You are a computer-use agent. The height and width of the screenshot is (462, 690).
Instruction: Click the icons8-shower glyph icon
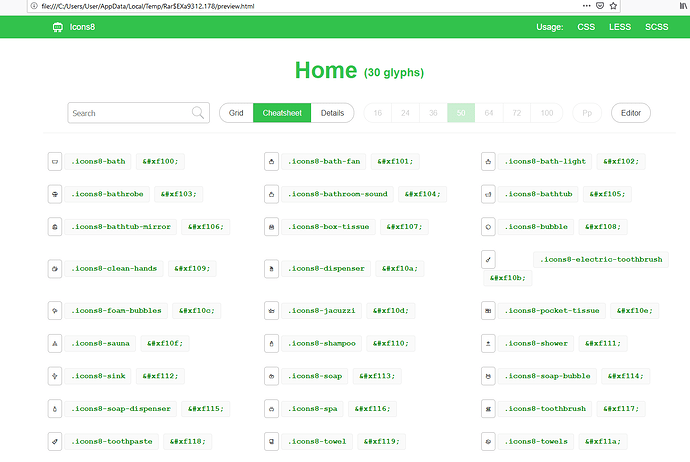[488, 344]
